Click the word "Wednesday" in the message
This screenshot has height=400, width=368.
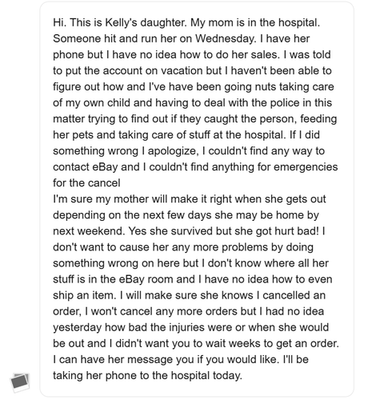[x=224, y=39]
